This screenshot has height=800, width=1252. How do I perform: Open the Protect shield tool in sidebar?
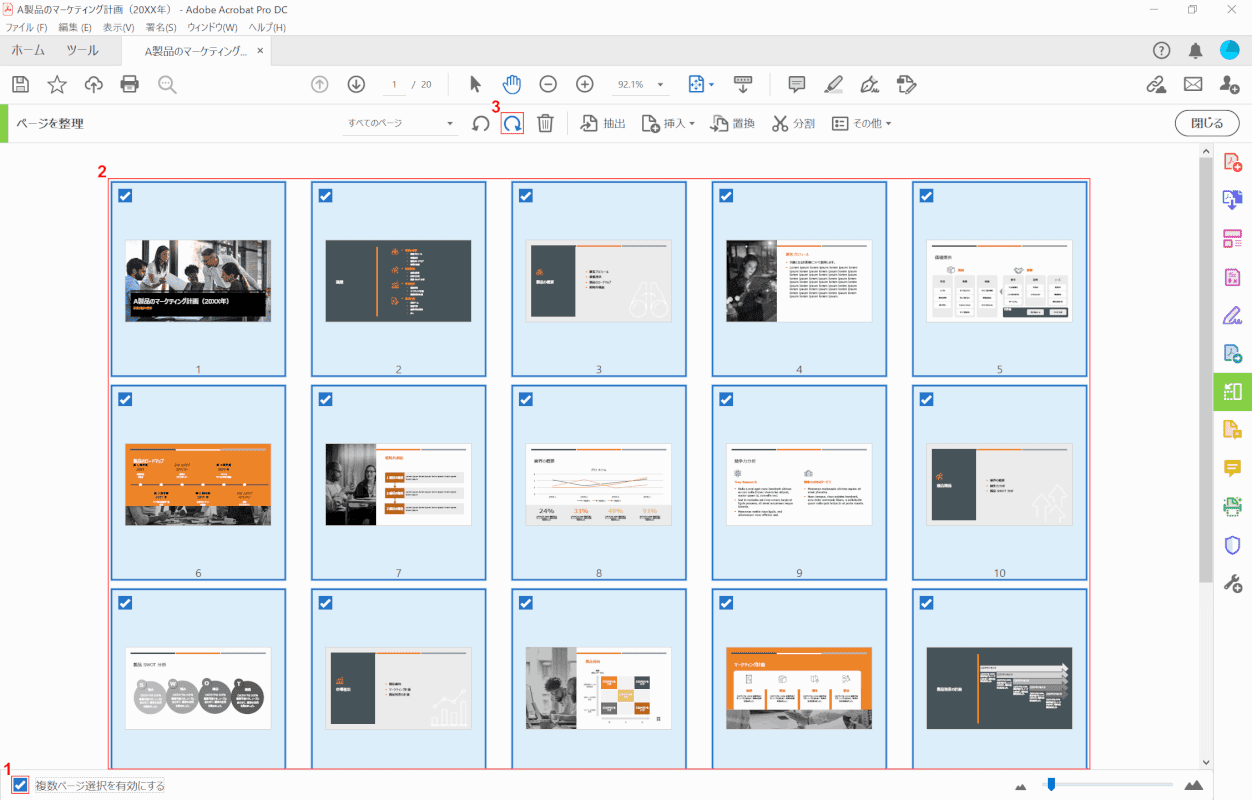(x=1232, y=544)
